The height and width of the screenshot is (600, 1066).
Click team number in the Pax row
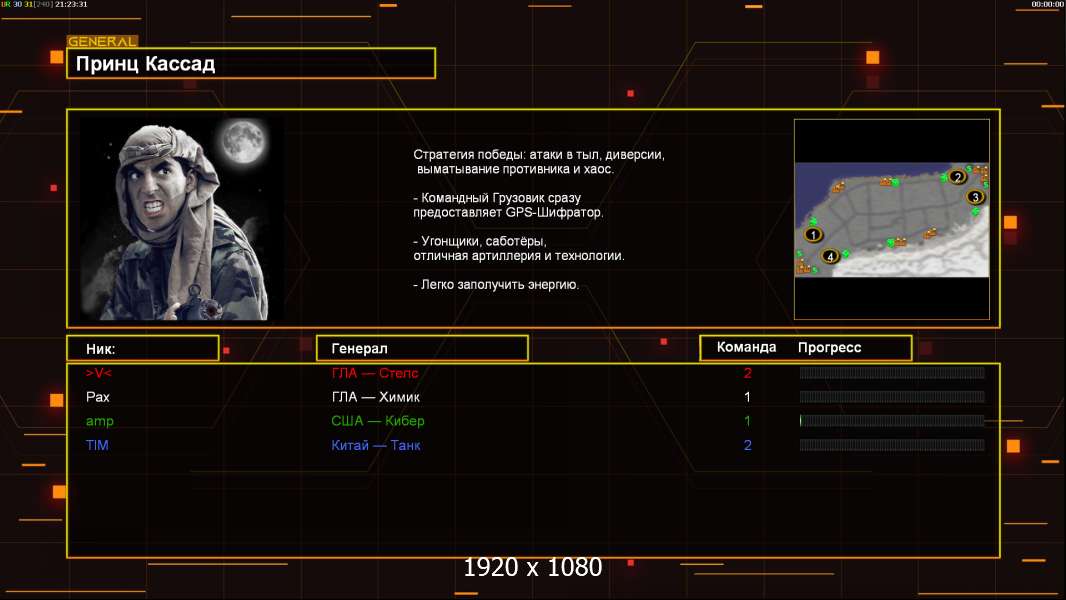(x=748, y=397)
